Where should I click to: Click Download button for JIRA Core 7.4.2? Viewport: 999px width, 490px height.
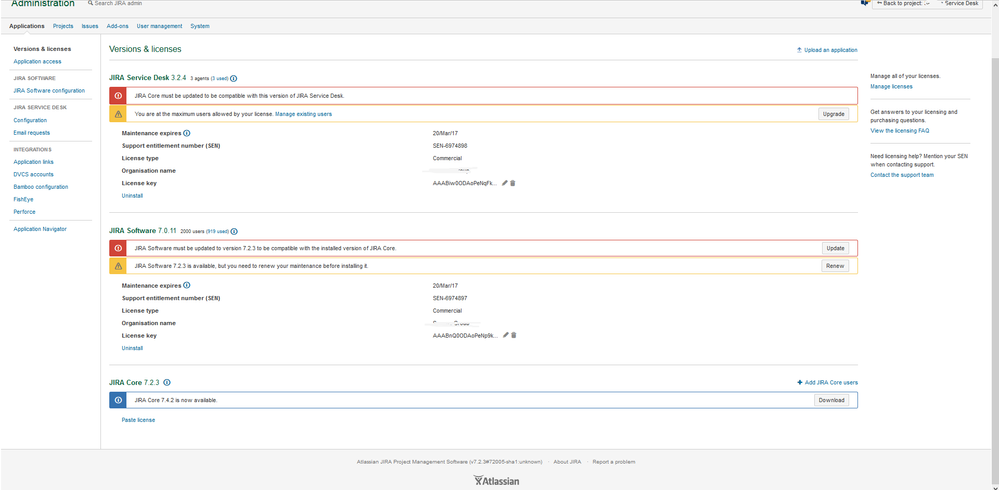point(831,400)
